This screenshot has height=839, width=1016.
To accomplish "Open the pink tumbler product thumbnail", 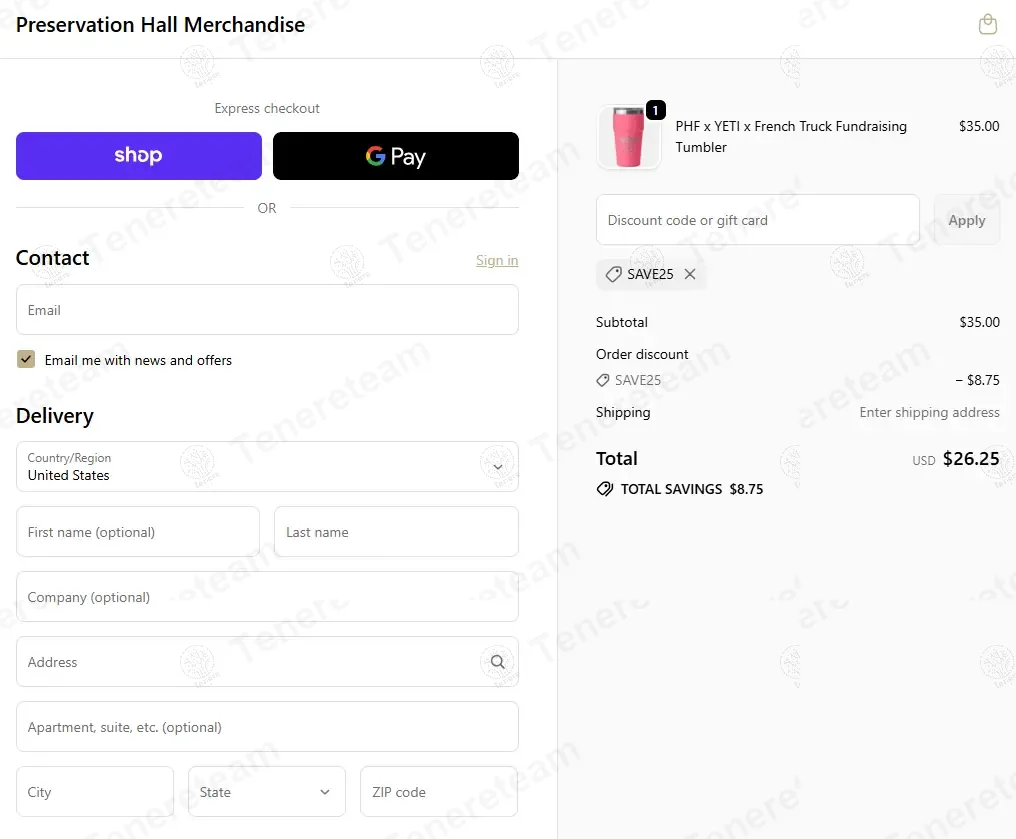I will pos(629,137).
